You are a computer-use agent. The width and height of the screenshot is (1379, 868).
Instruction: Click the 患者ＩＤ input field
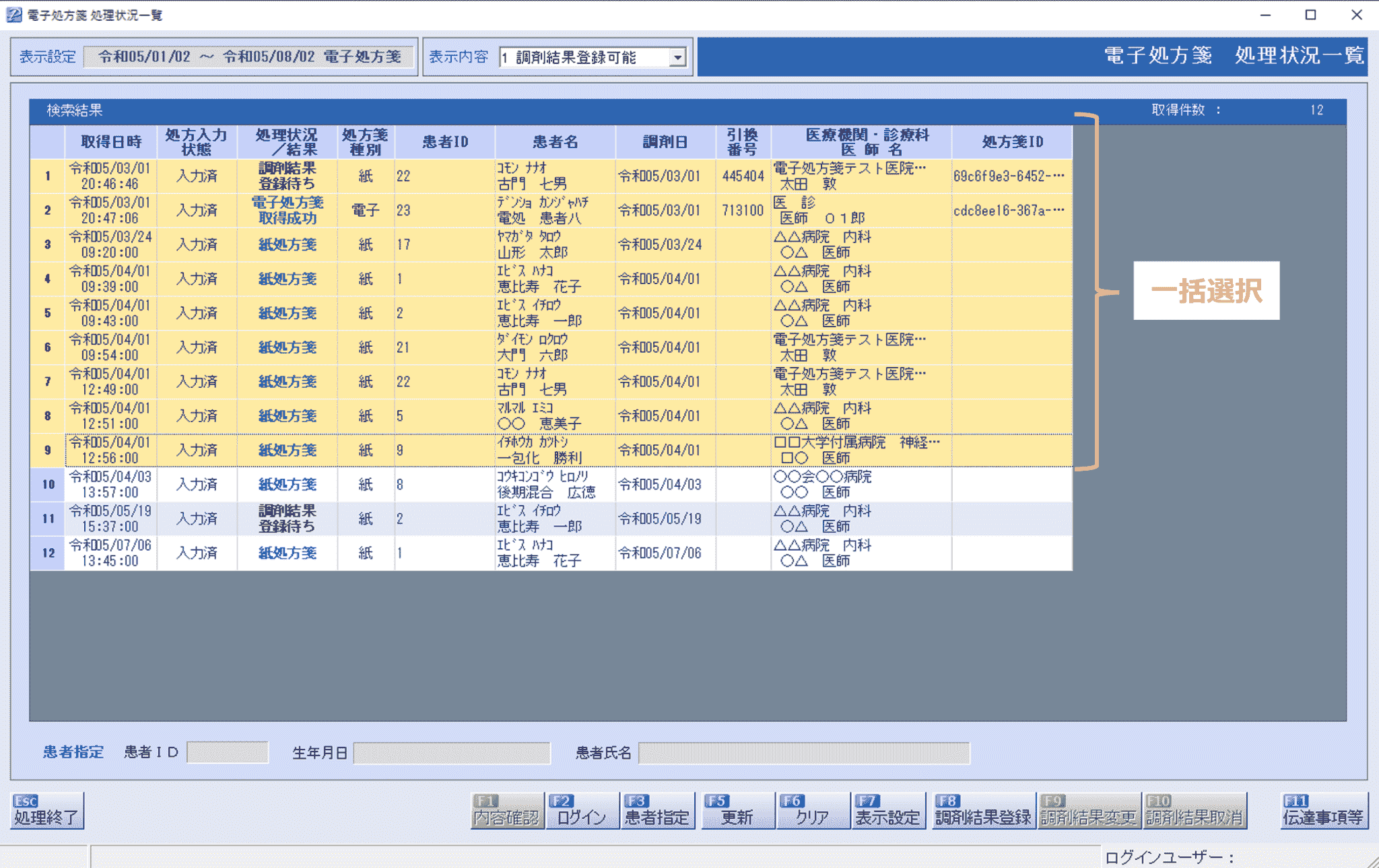click(228, 752)
